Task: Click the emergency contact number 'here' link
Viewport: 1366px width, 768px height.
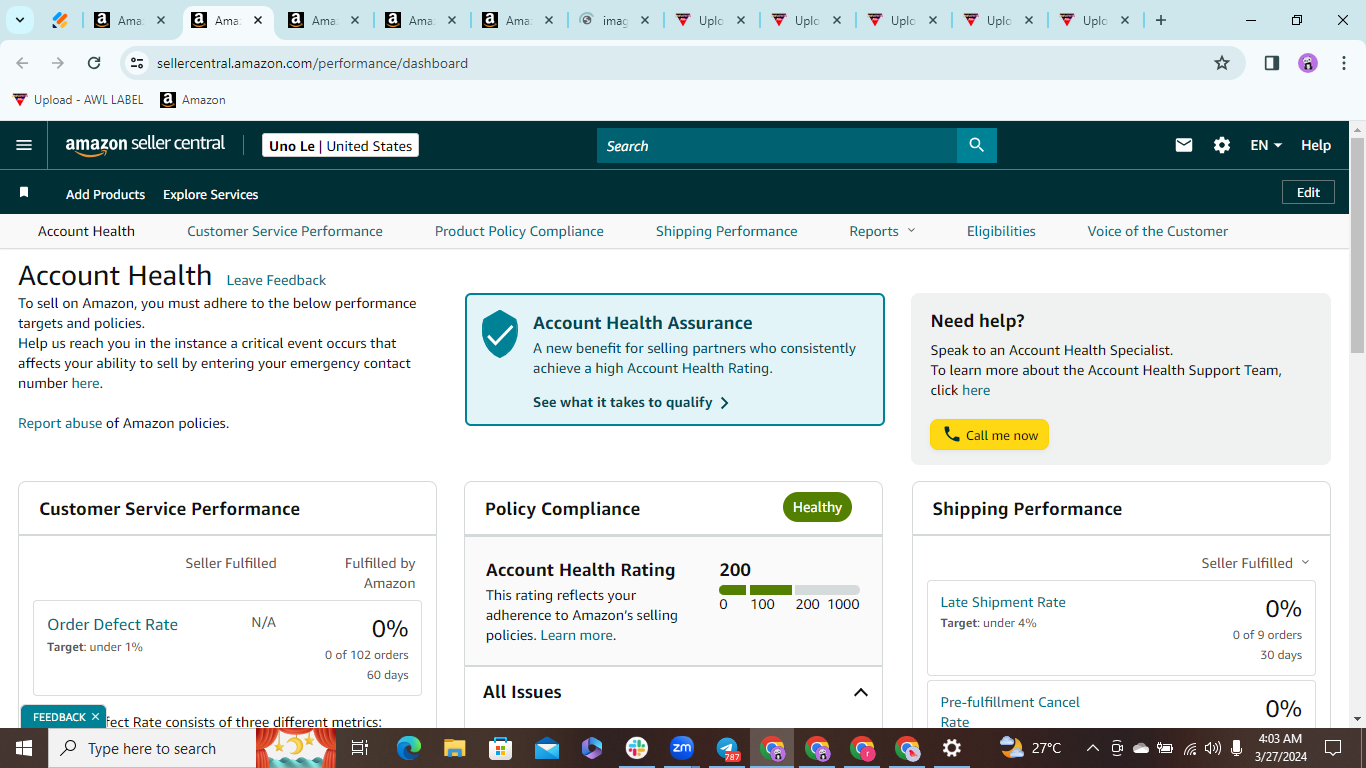Action: click(x=85, y=383)
